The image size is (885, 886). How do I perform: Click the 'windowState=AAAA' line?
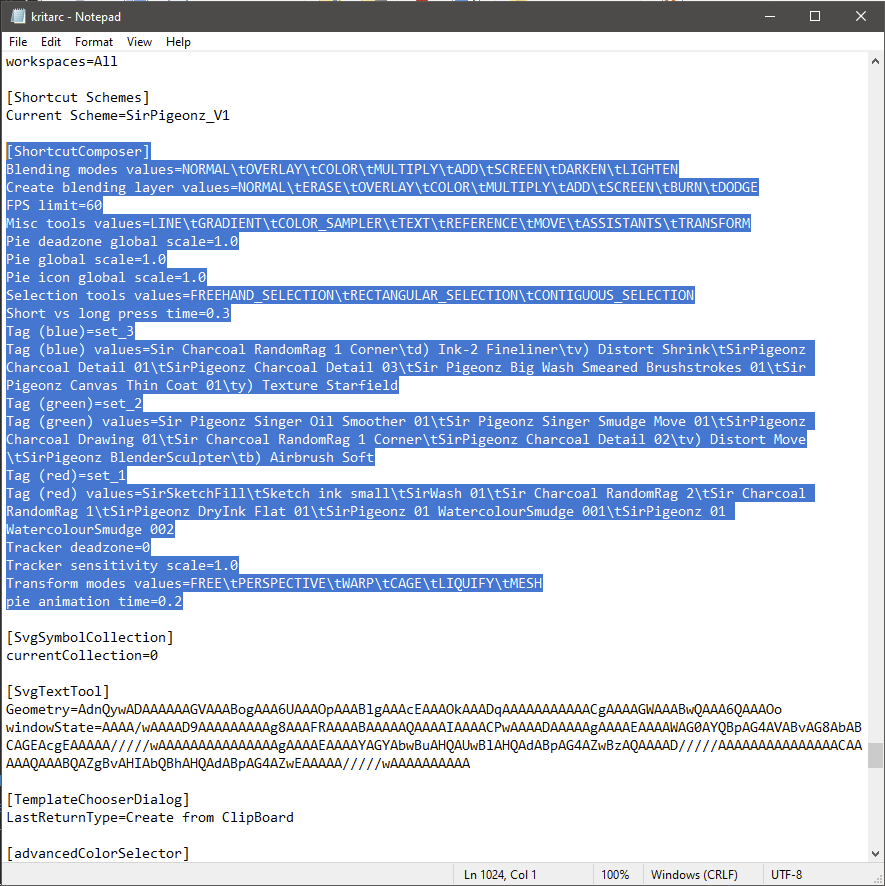434,728
